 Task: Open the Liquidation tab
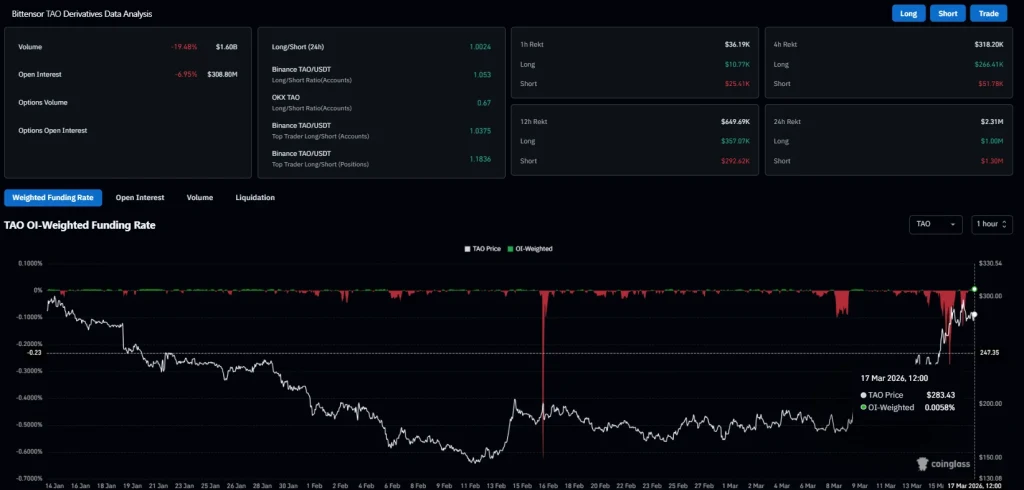coord(255,197)
